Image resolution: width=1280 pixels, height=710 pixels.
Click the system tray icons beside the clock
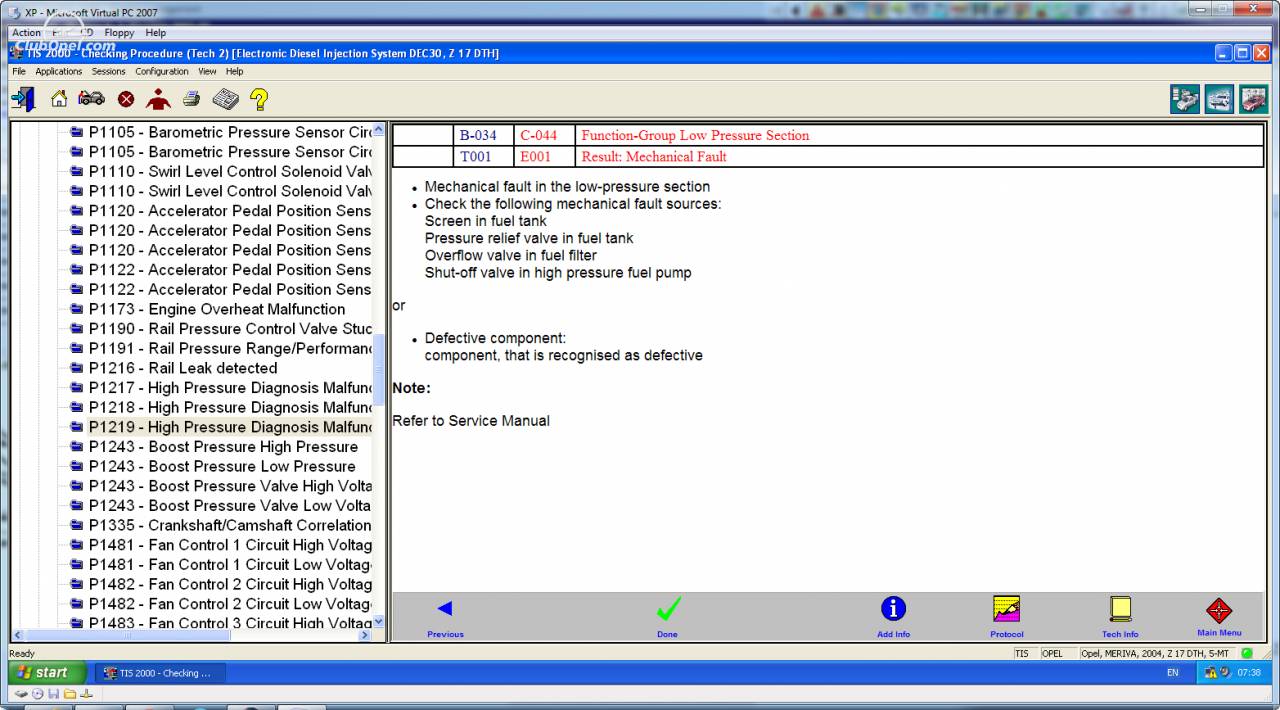[1217, 673]
